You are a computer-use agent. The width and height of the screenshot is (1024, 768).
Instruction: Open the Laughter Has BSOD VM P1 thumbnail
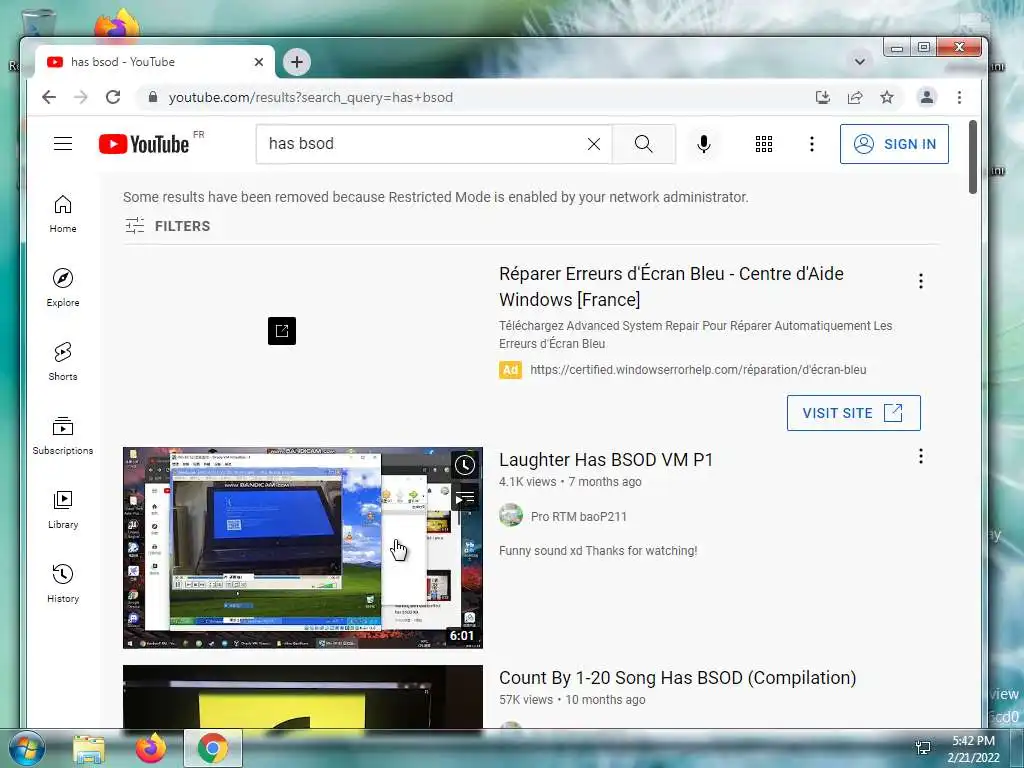click(x=302, y=548)
